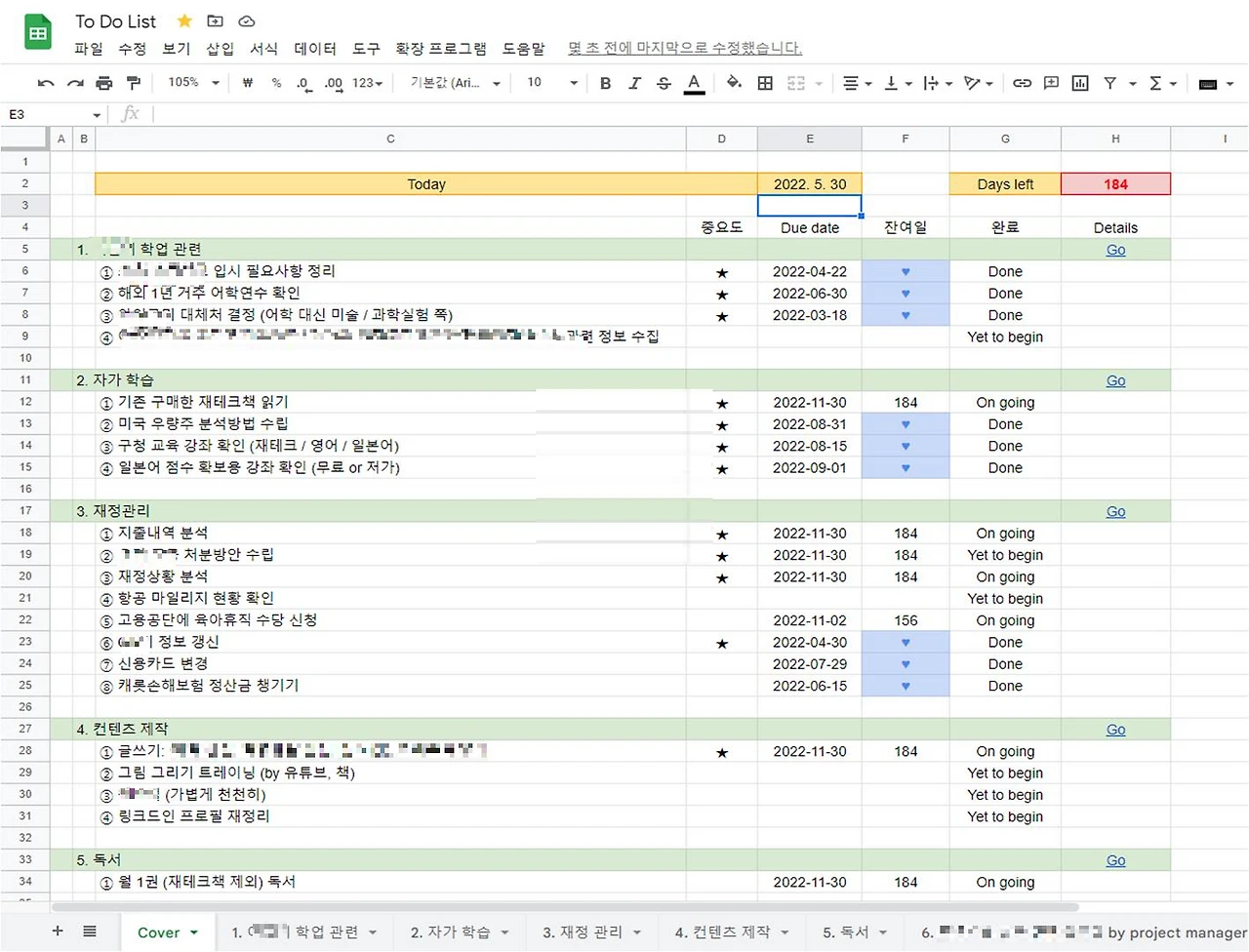Screen dimensions: 1249x952
Task: Open the input tools keyboard dropdown
Action: pos(1215,84)
